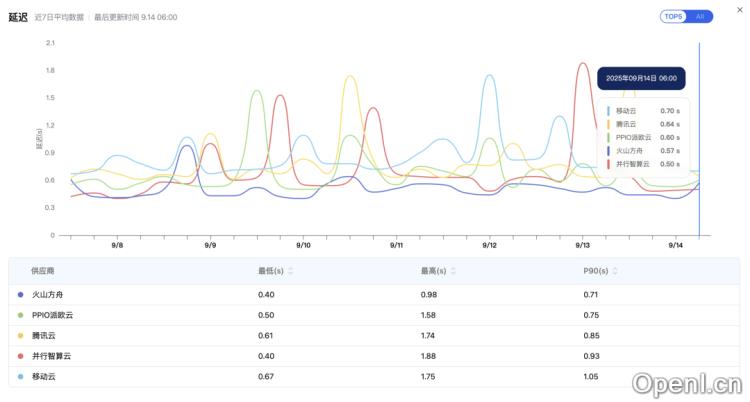Screen dimensions: 750x402
Task: Switch the toggle to All
Action: pyautogui.click(x=699, y=17)
